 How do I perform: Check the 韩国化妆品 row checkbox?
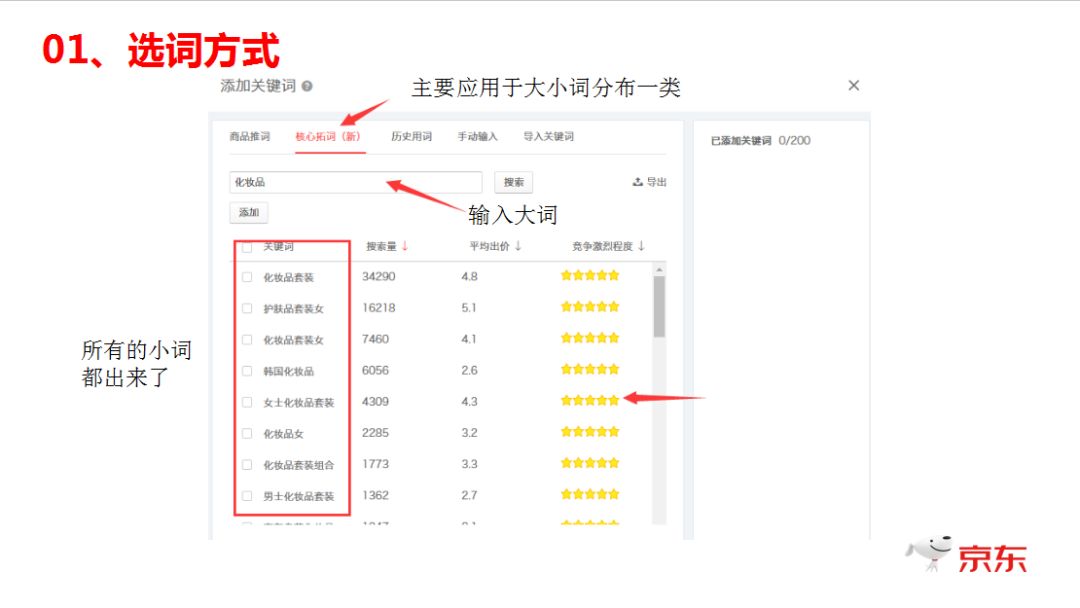pyautogui.click(x=247, y=371)
